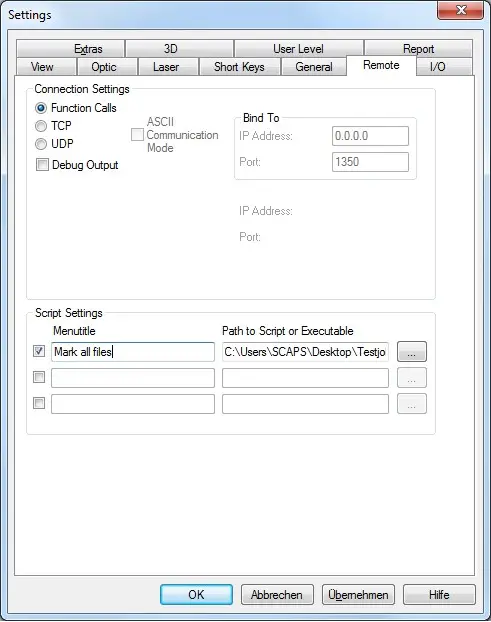This screenshot has width=491, height=622.
Task: Switch to the Report tab
Action: click(x=418, y=49)
